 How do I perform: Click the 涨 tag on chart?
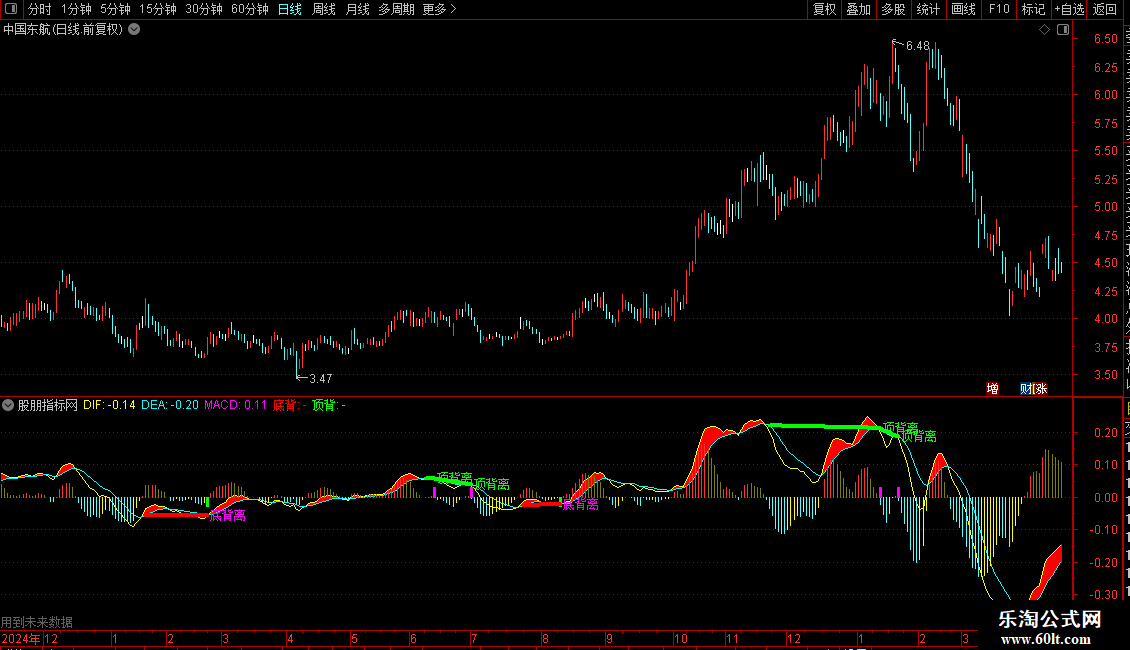pyautogui.click(x=1040, y=389)
